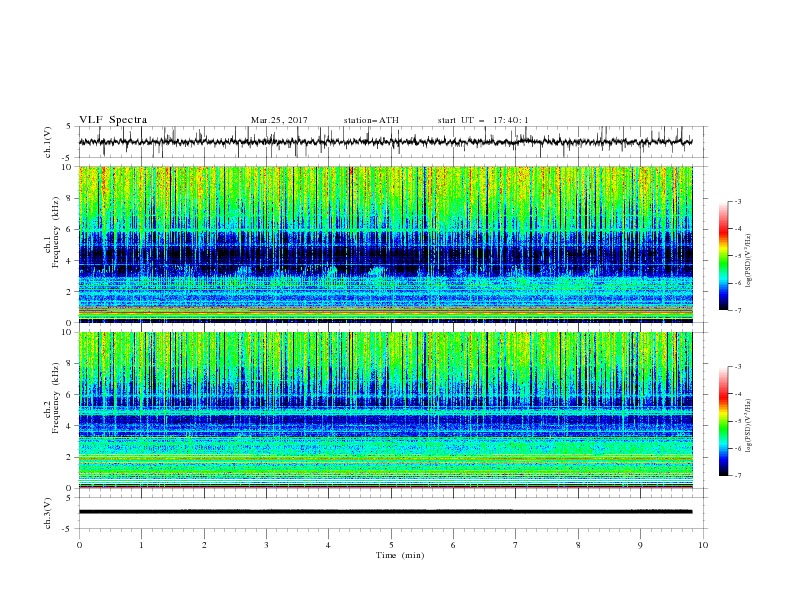Click the ch.2 colorbar "log(PSD)(V²/Hz)" label

tap(749, 425)
